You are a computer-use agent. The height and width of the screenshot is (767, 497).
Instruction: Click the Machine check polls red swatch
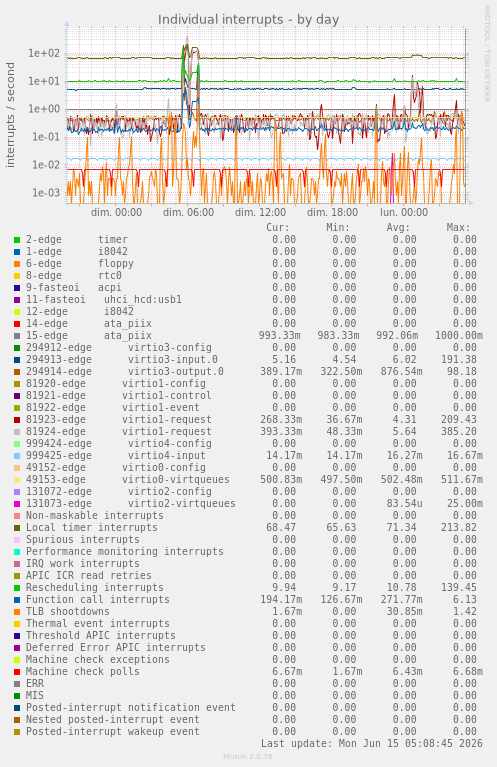(17, 672)
